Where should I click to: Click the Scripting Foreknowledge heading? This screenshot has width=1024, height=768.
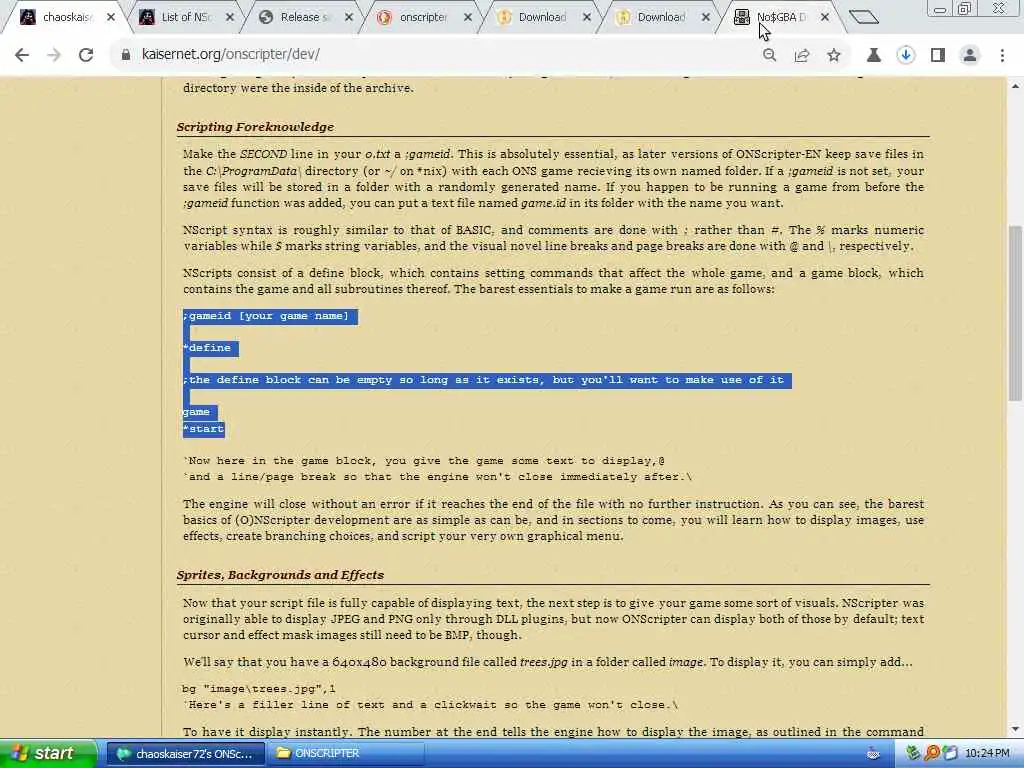(255, 127)
